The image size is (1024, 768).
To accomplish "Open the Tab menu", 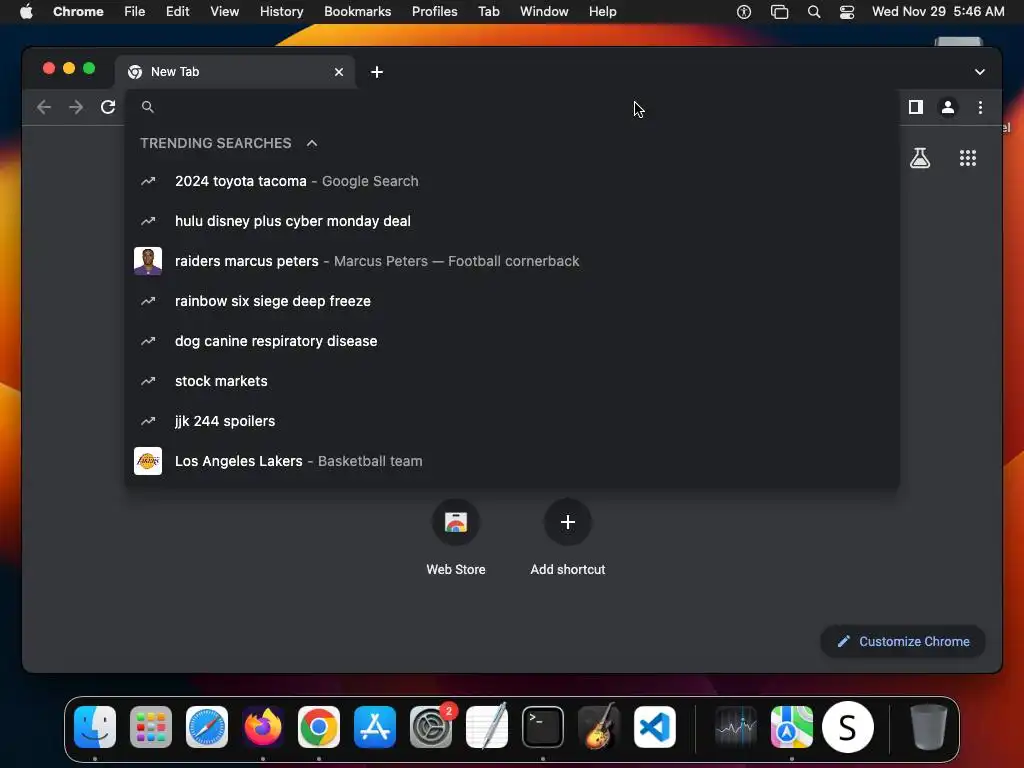I will click(488, 12).
